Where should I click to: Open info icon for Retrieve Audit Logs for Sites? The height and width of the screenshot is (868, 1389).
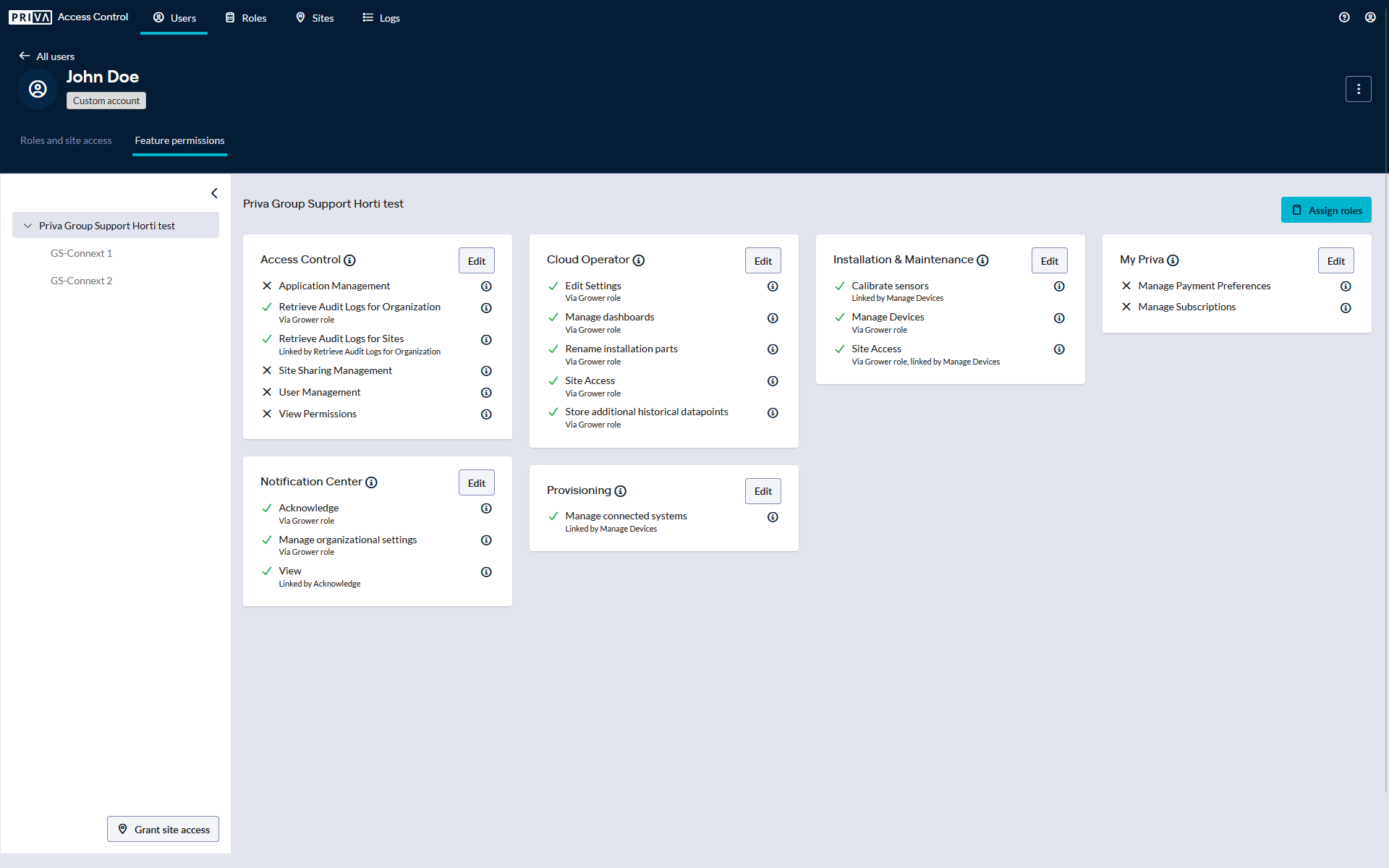[x=486, y=340]
